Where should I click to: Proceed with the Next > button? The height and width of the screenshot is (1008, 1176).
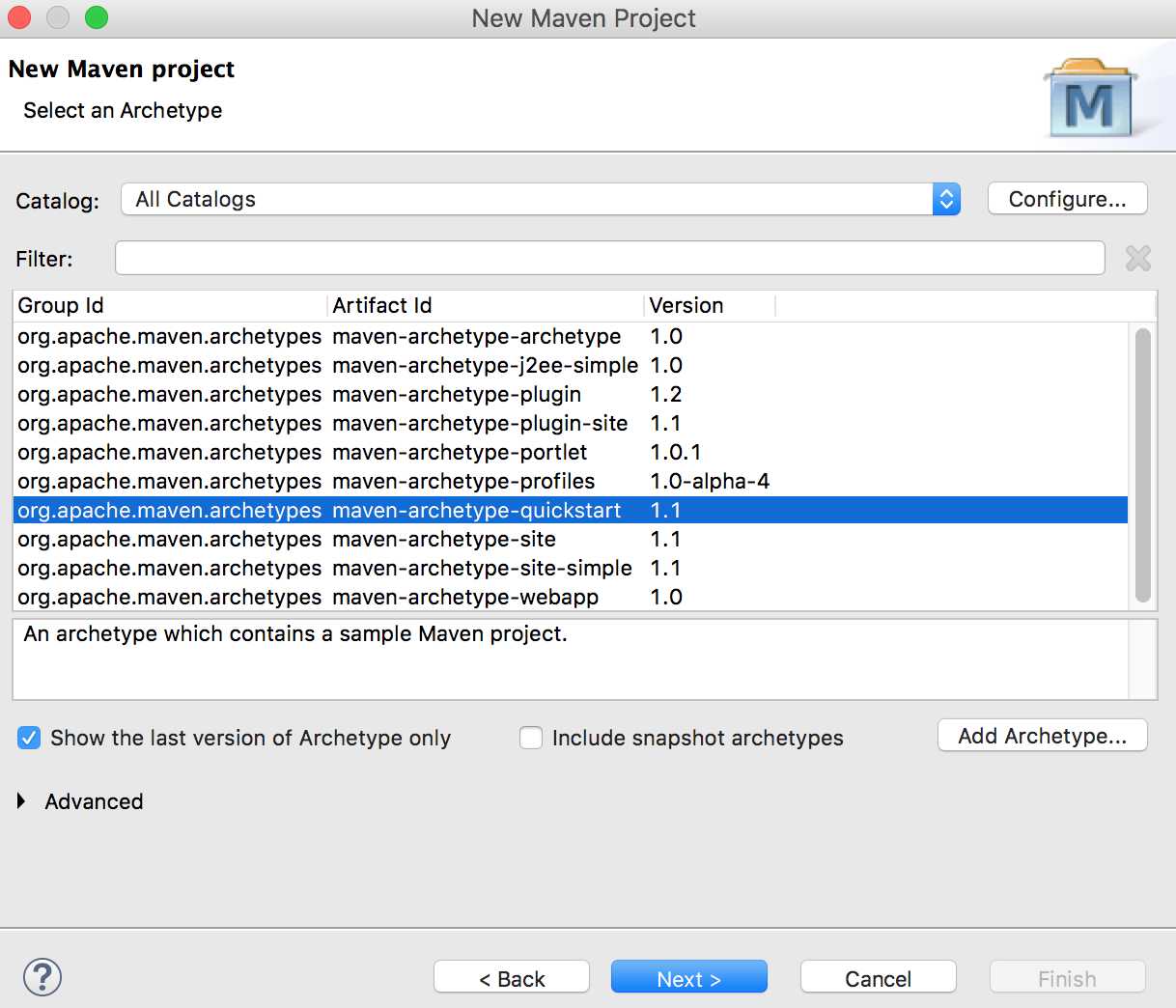(x=689, y=977)
